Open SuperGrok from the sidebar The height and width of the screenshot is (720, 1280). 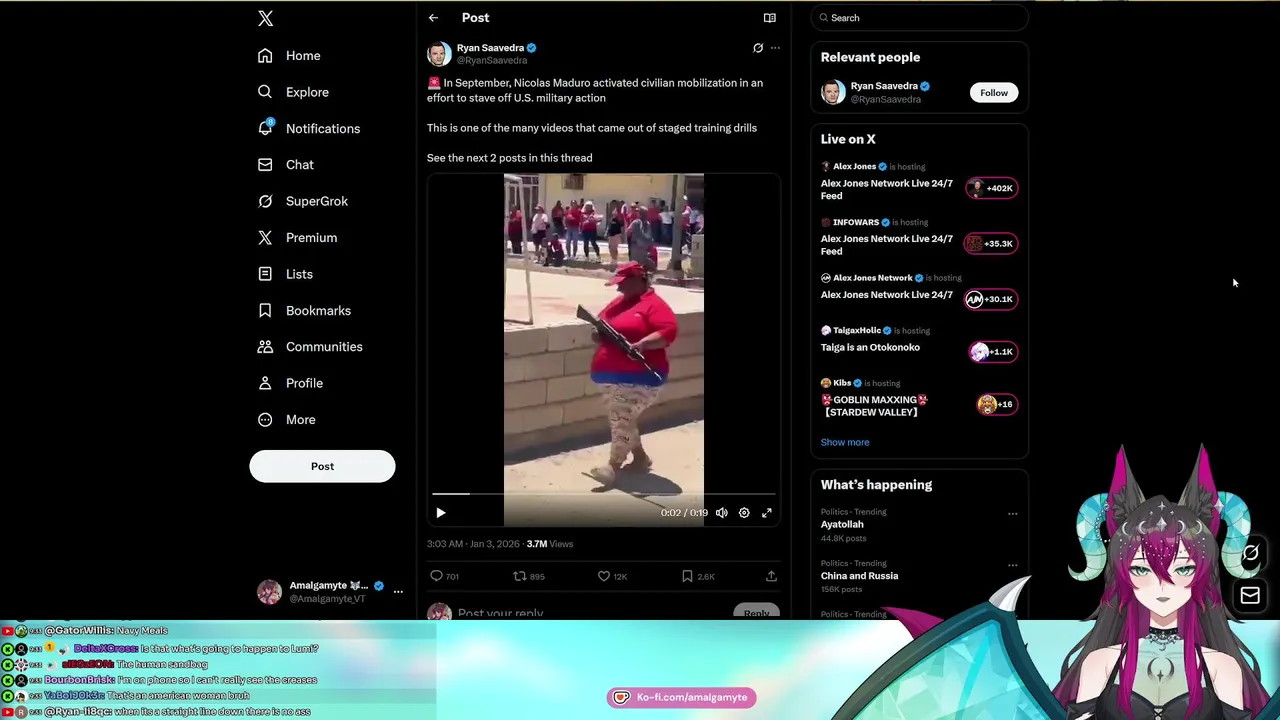click(x=304, y=201)
